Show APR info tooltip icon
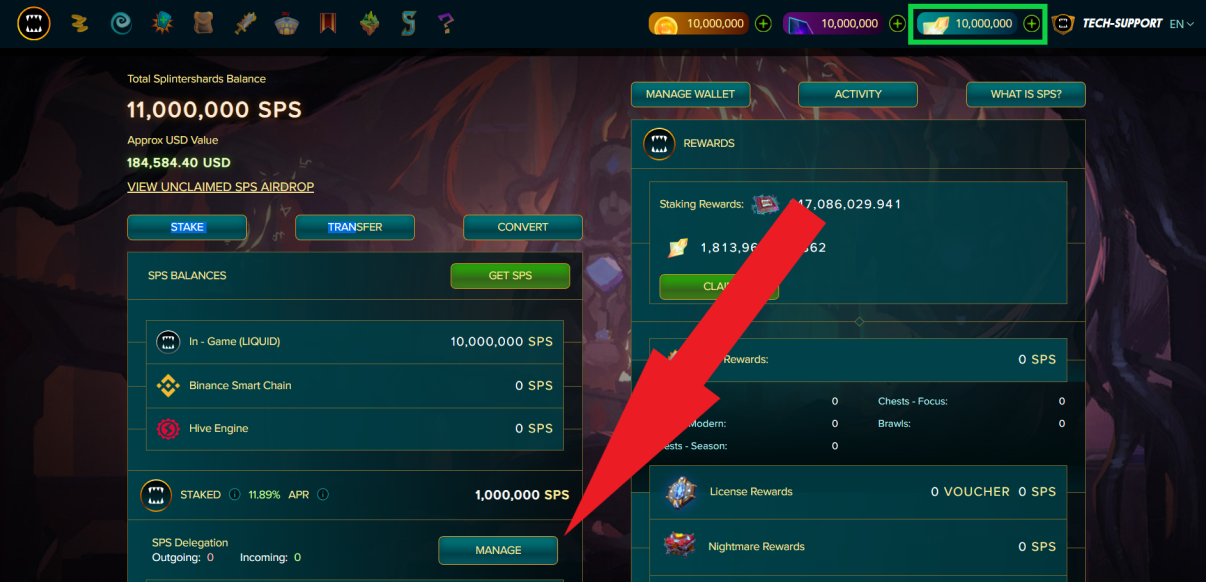Viewport: 1206px width, 582px height. (323, 494)
